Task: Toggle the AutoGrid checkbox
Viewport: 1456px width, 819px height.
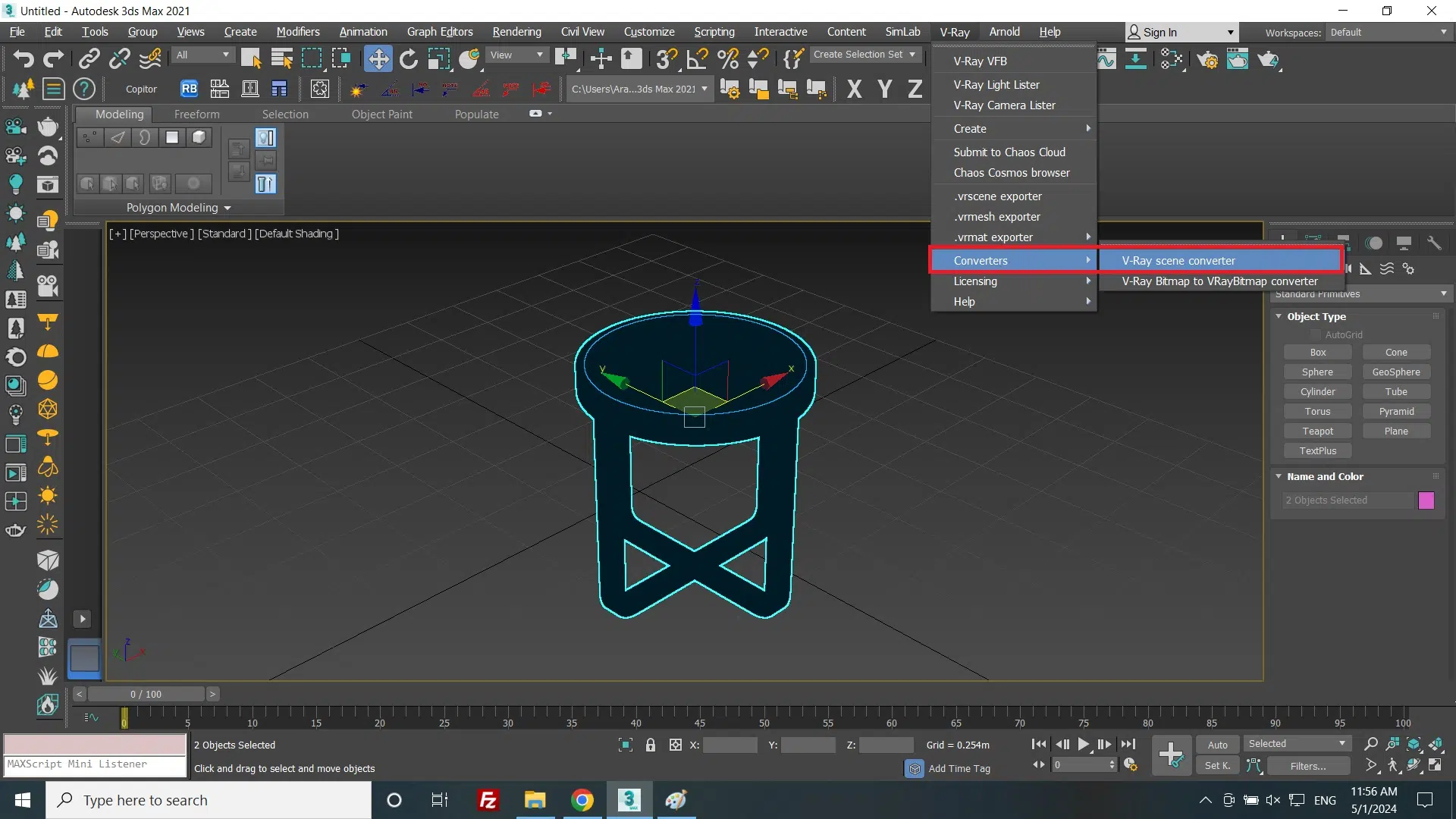Action: pos(1316,334)
